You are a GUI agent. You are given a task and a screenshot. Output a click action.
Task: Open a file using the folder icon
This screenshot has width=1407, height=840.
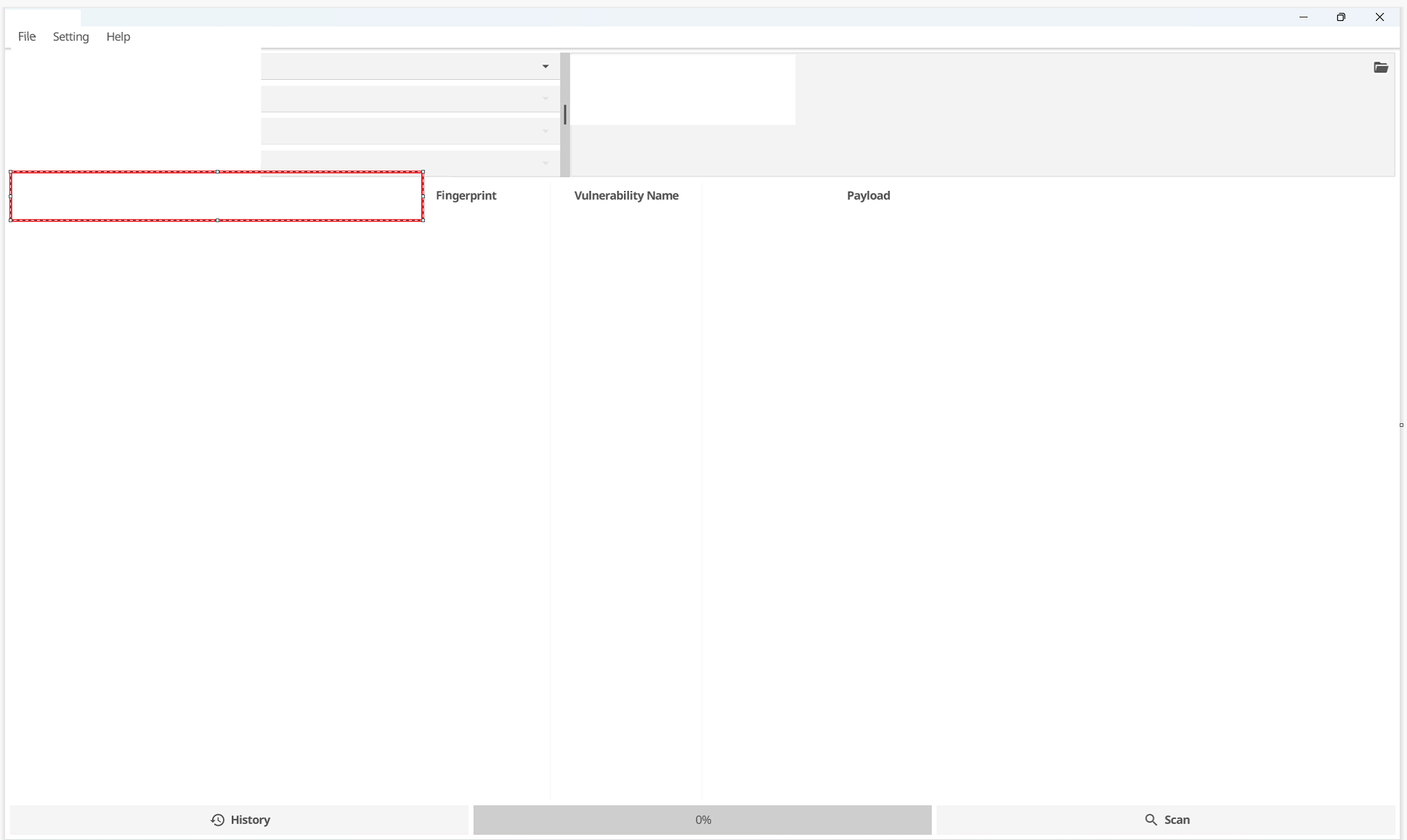pos(1380,67)
